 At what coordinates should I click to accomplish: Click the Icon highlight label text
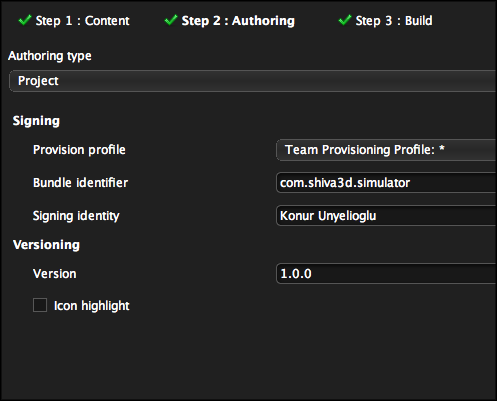[x=92, y=306]
